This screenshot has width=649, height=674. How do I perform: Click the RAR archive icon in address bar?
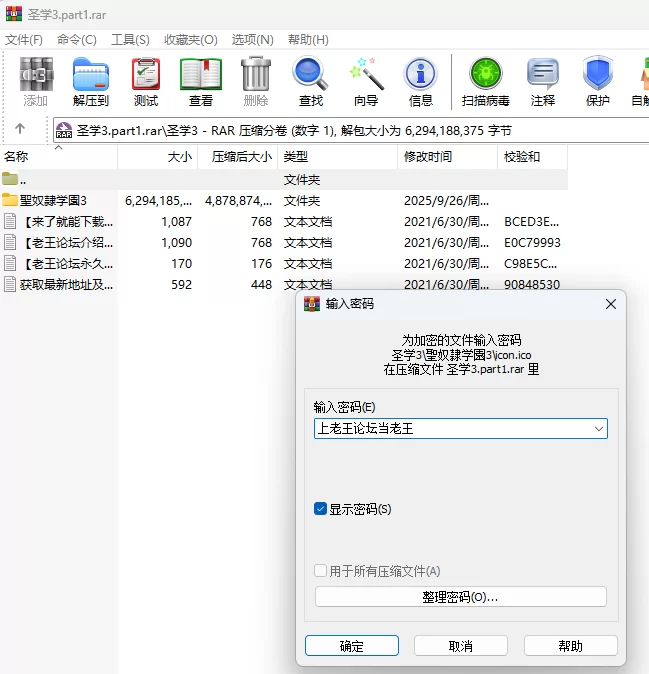tap(64, 130)
